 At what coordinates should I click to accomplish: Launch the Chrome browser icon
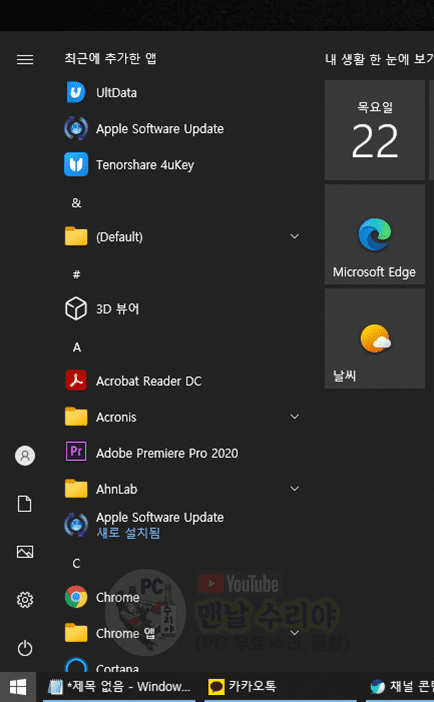coord(76,597)
